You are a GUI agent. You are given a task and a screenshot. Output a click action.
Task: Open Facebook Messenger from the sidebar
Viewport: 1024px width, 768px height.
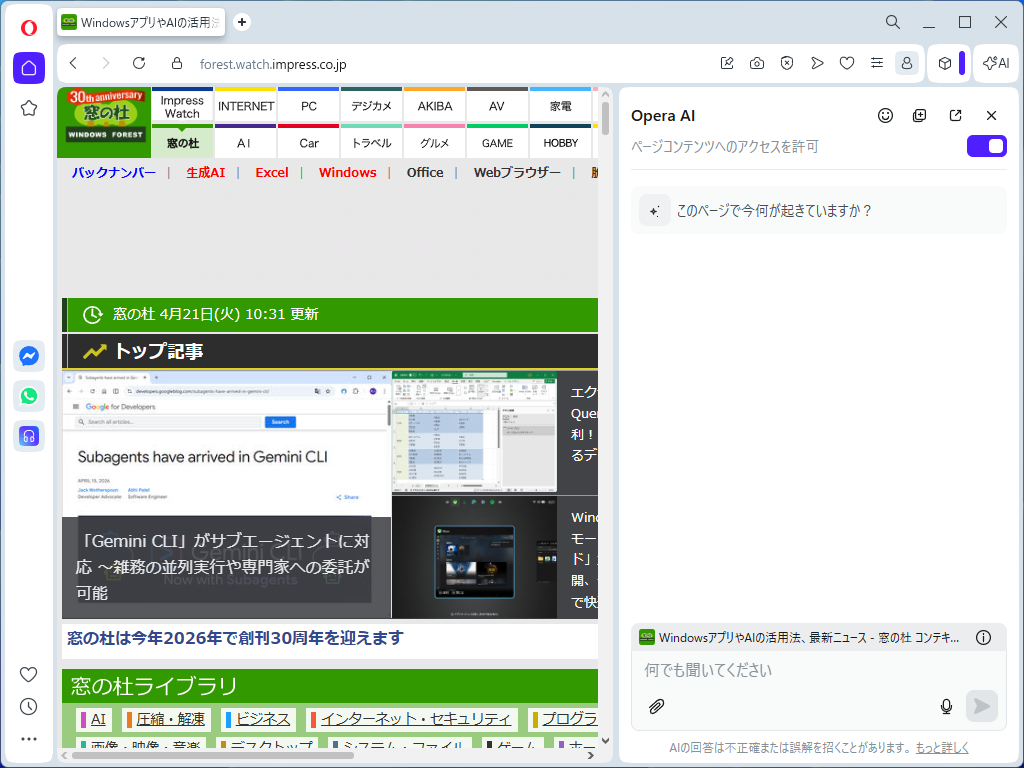tap(29, 355)
